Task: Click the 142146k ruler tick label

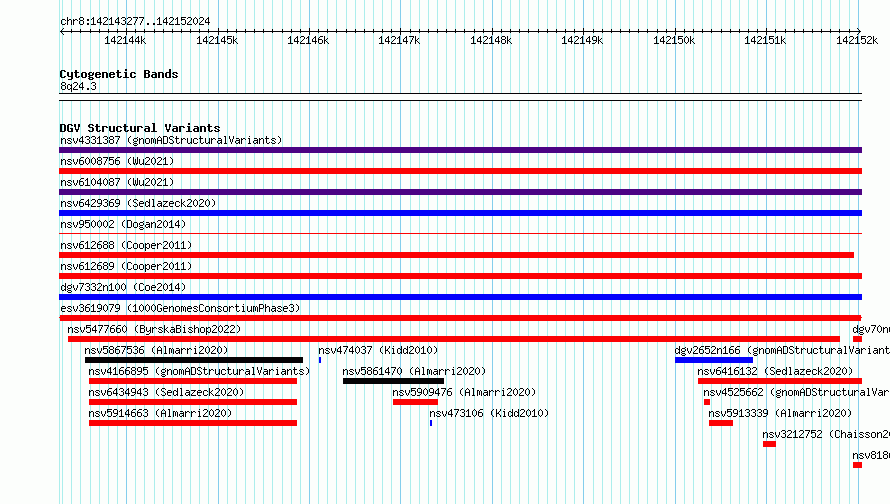Action: 308,40
